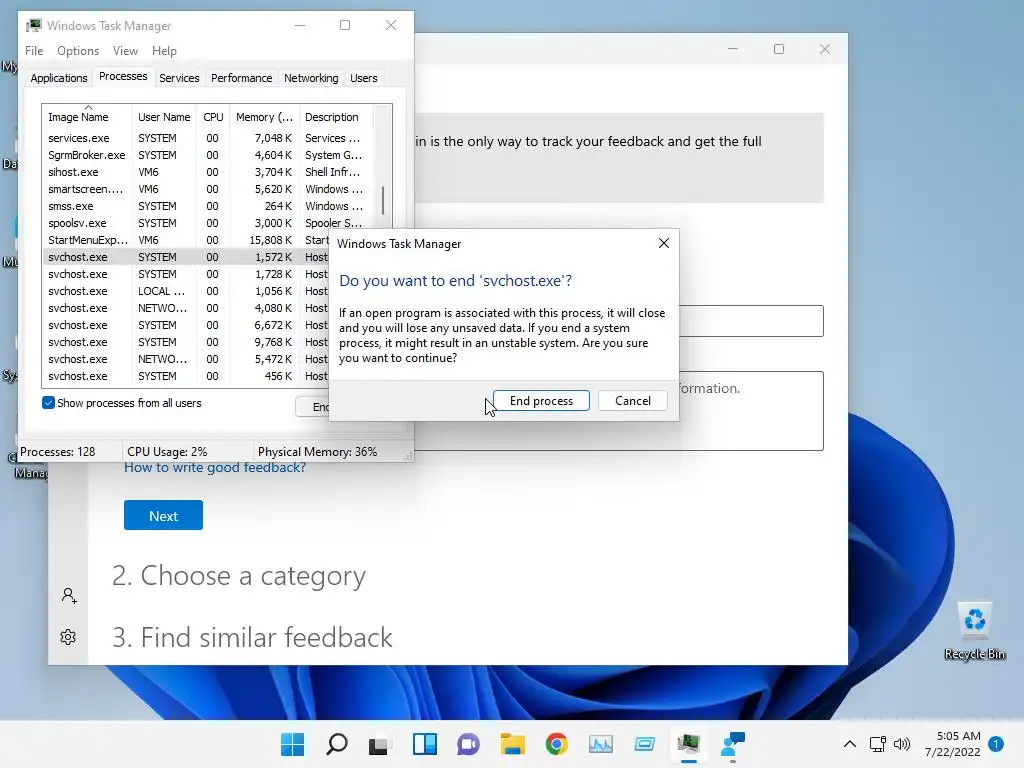Open the File menu
The height and width of the screenshot is (768, 1024).
coord(34,51)
